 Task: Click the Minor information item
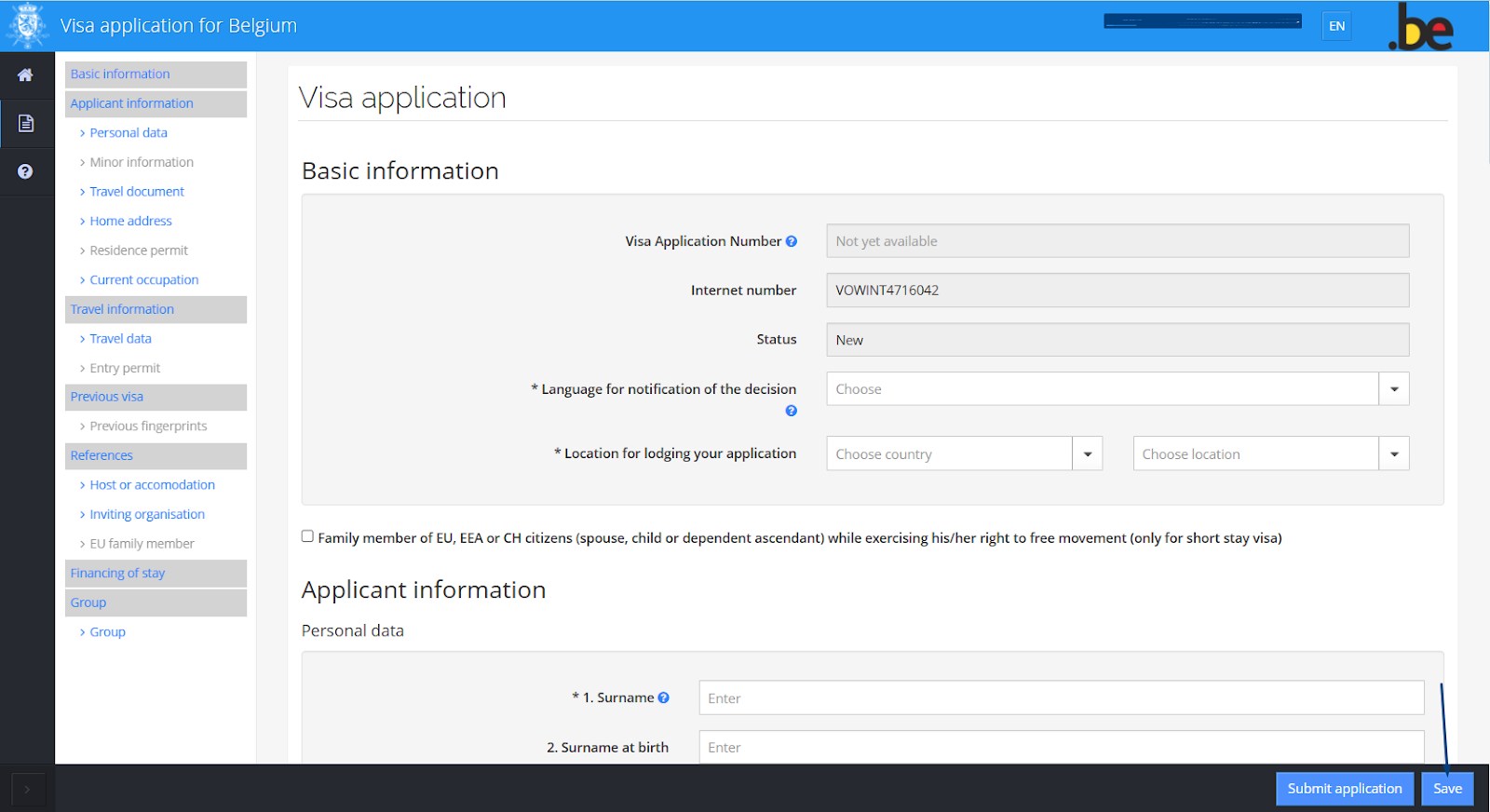[x=142, y=162]
